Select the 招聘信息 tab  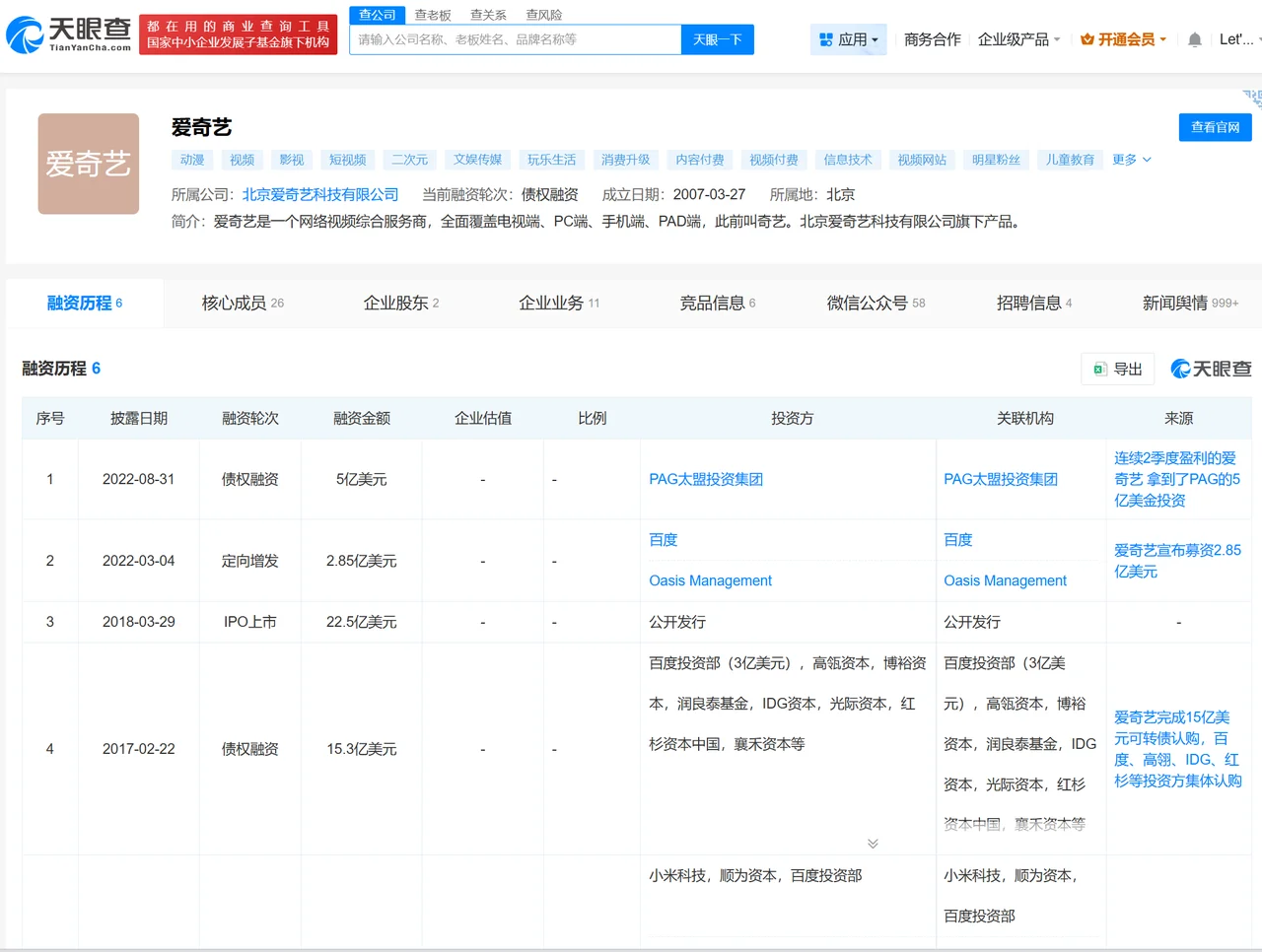[1034, 304]
